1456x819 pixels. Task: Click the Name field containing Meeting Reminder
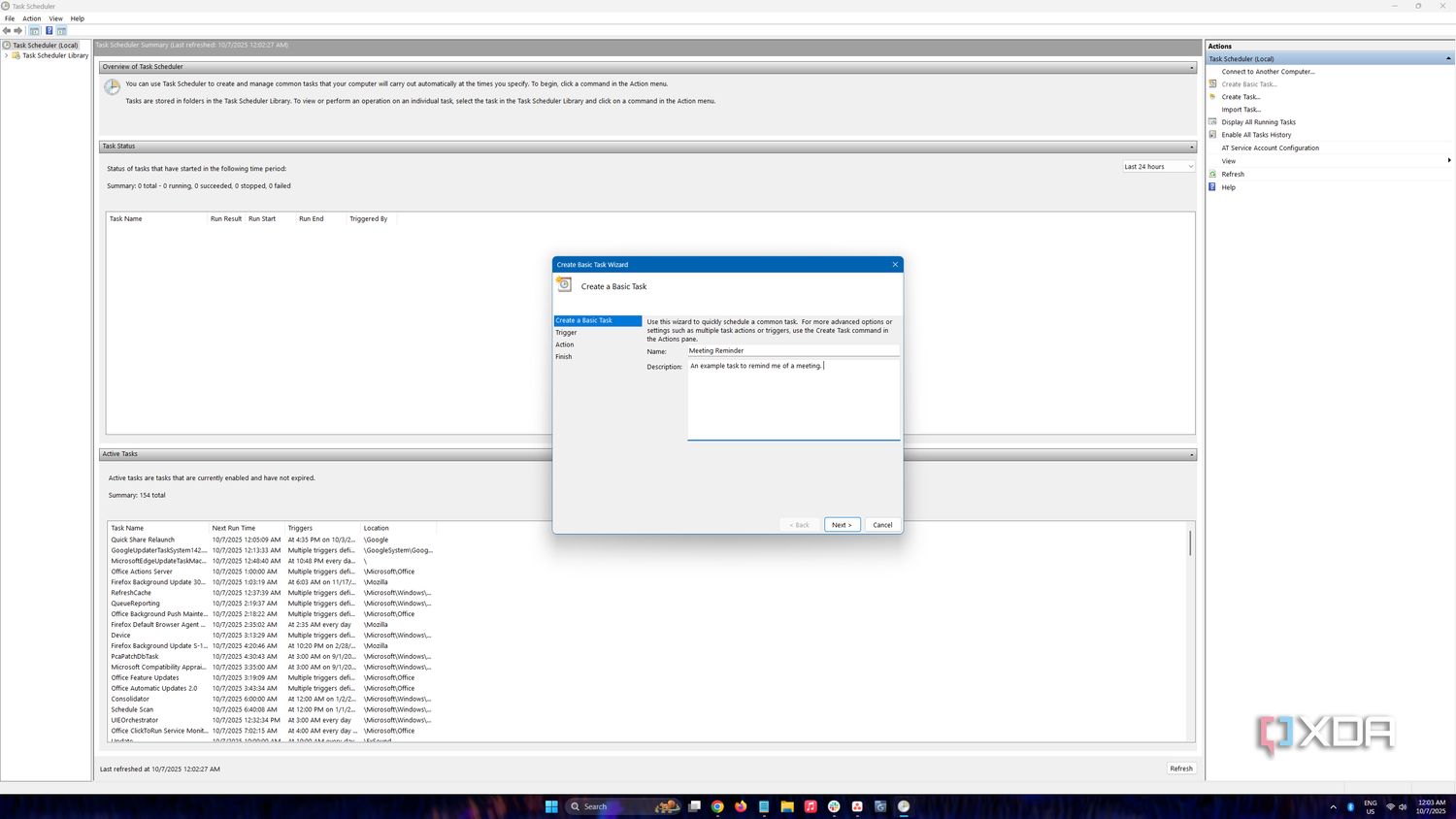pyautogui.click(x=793, y=351)
